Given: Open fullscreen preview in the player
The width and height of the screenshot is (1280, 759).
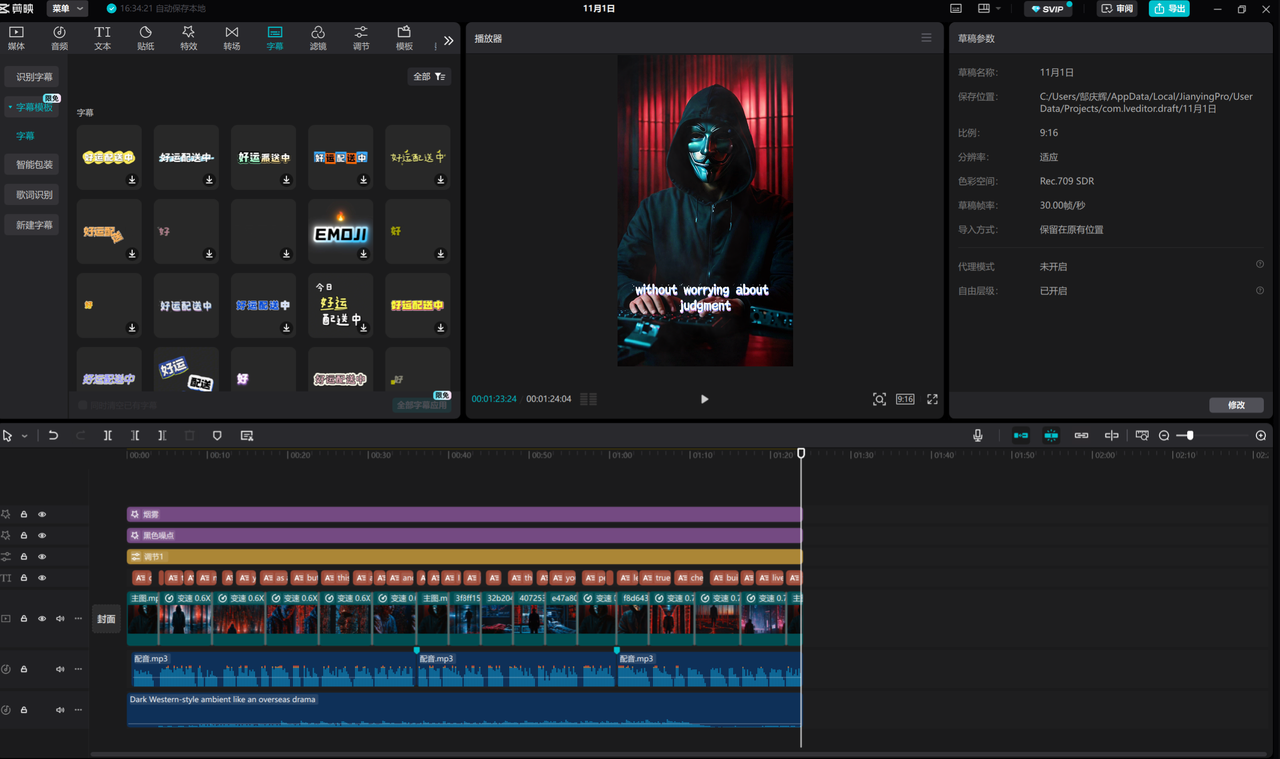Looking at the screenshot, I should click(x=932, y=399).
